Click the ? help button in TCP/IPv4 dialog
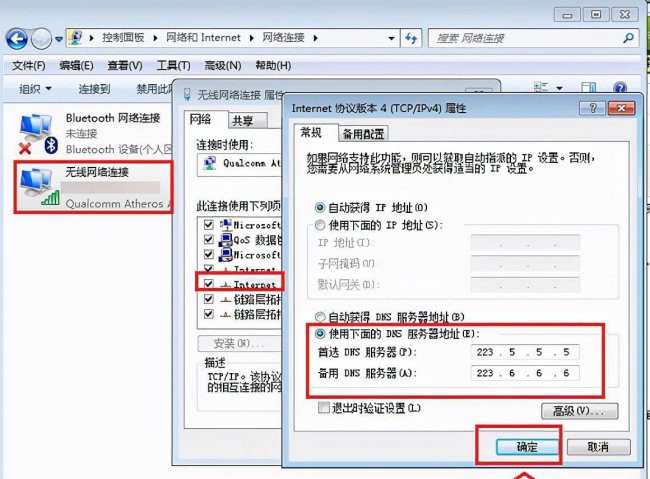The height and width of the screenshot is (479, 650). 592,108
